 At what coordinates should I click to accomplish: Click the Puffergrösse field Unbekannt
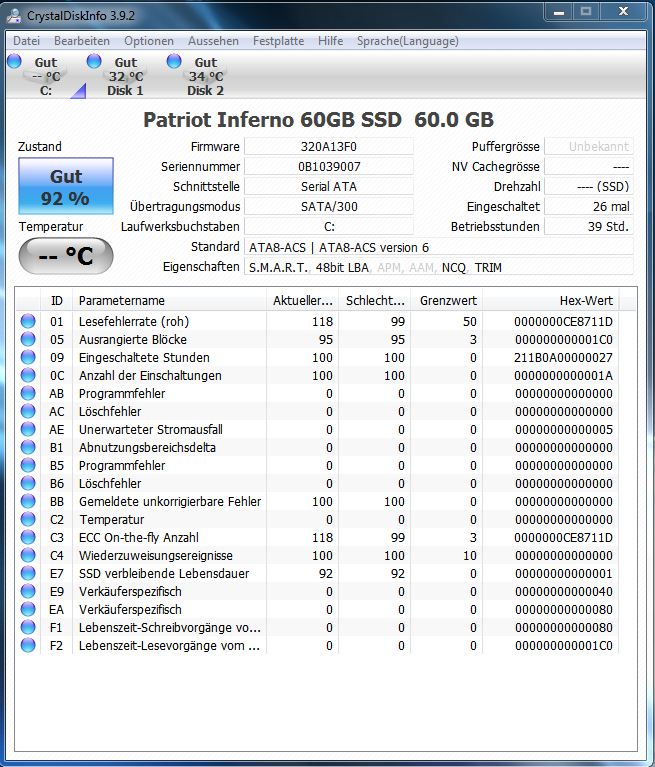point(588,146)
